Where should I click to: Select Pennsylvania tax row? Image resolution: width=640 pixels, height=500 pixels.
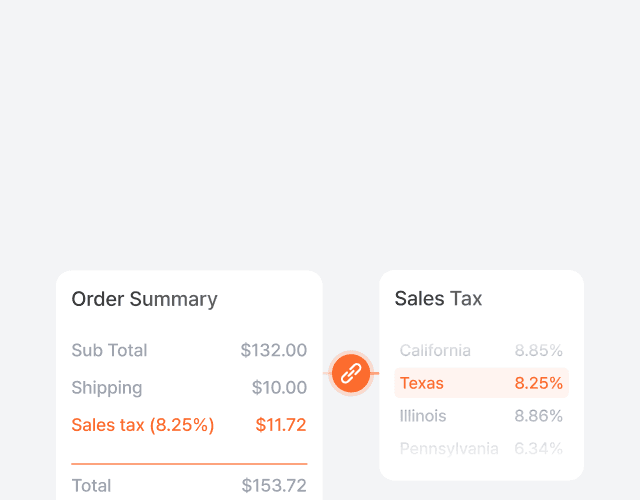(x=449, y=448)
